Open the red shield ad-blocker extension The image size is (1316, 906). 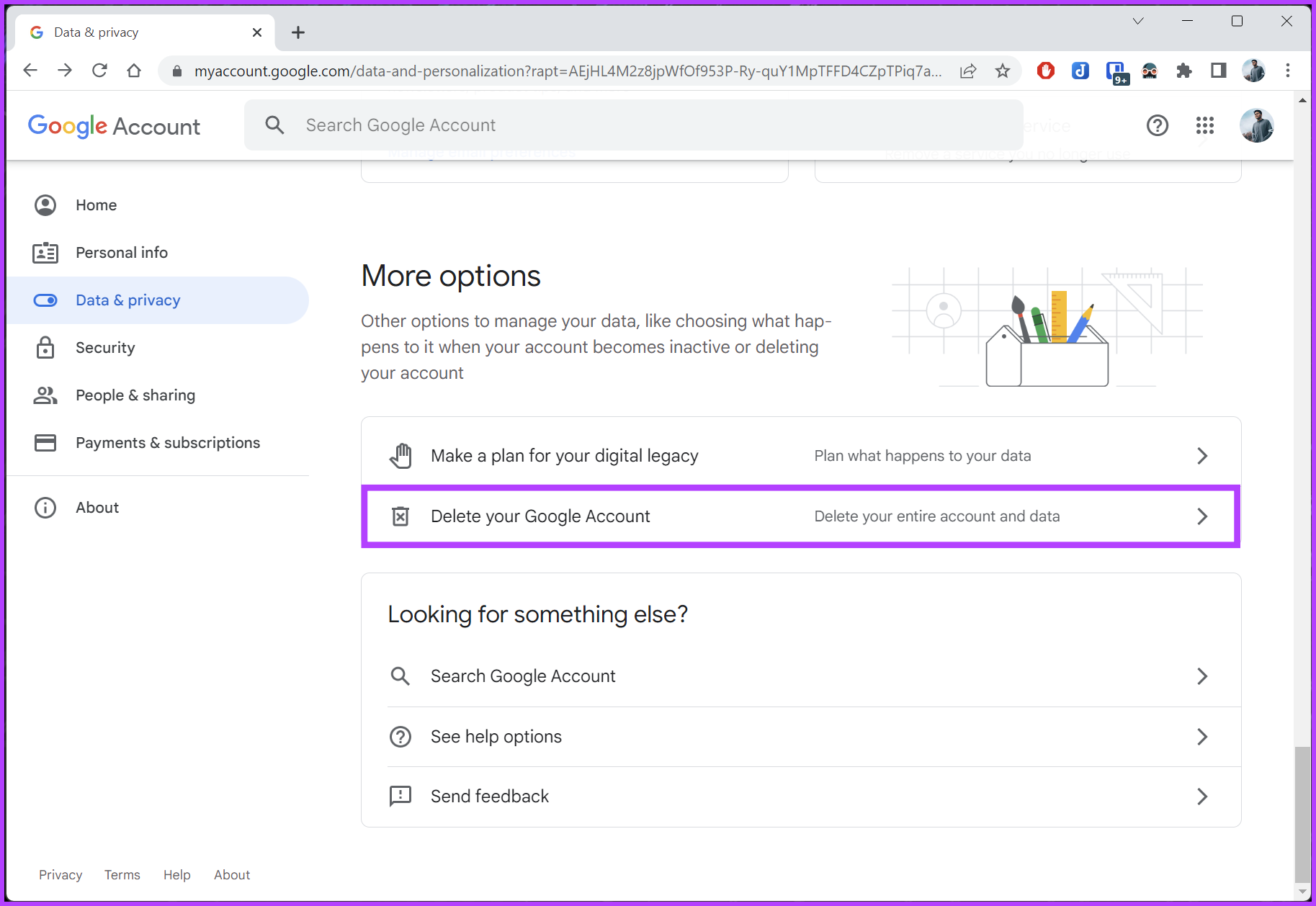(x=1046, y=71)
